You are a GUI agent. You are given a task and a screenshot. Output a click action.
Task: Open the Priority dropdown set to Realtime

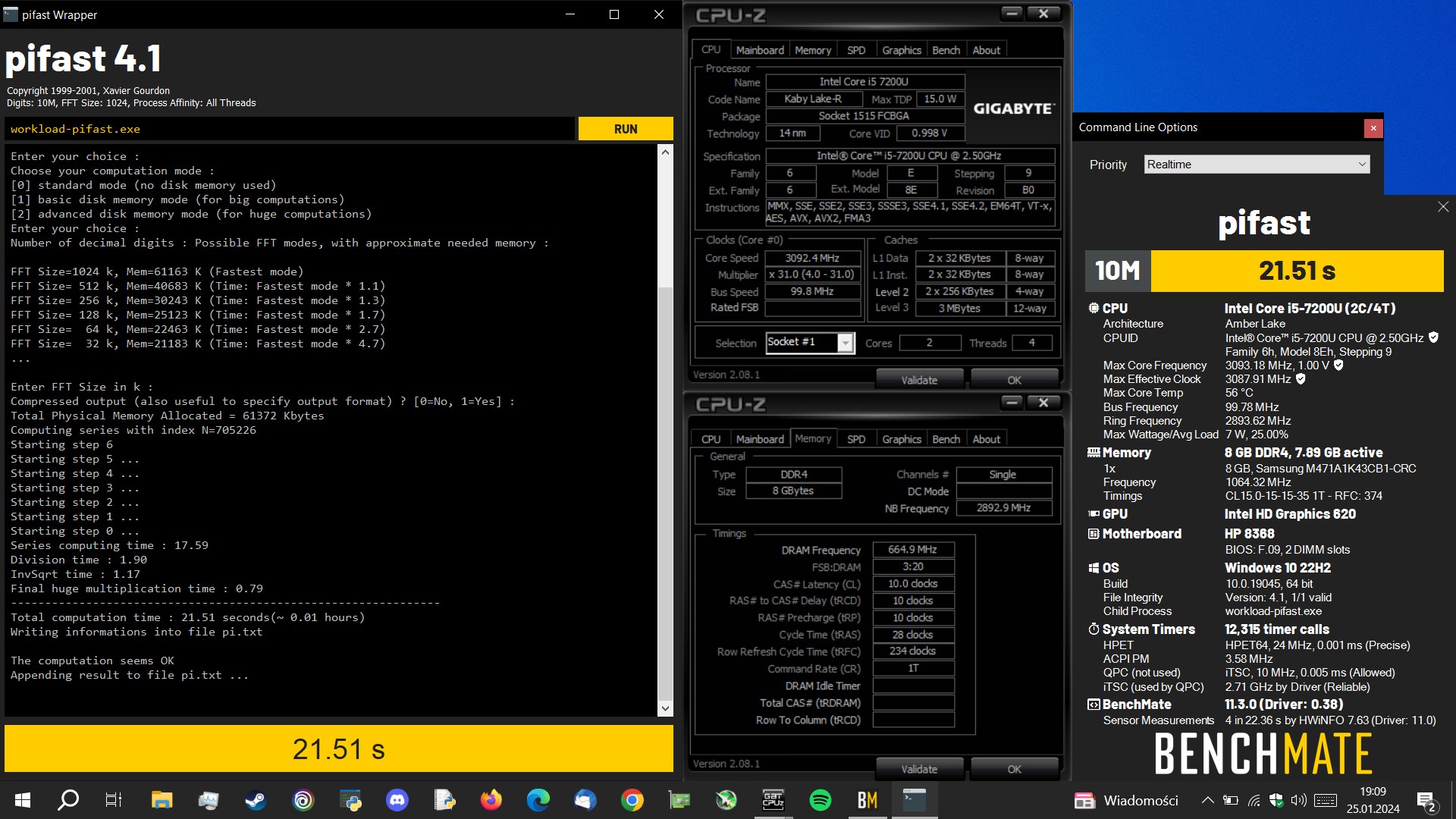click(x=1257, y=165)
